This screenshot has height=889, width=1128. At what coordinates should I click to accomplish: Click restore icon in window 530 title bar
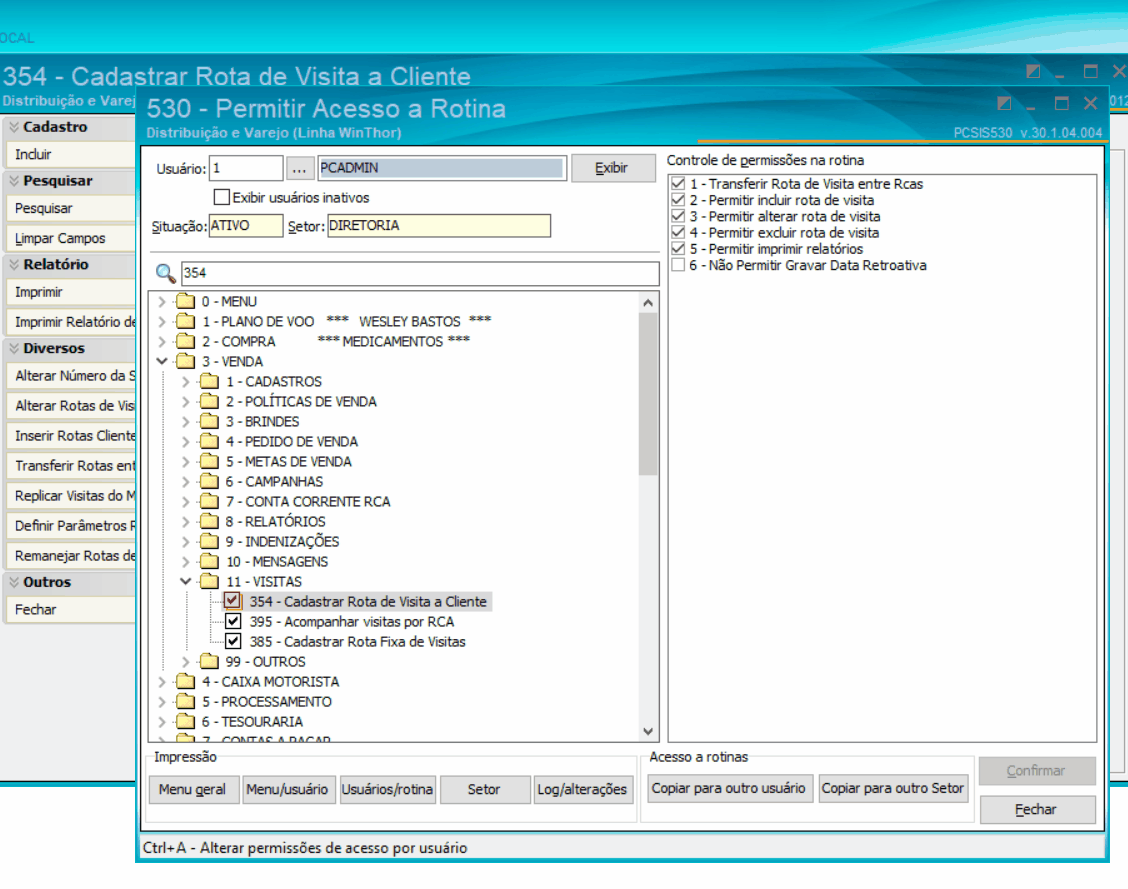pos(1004,103)
